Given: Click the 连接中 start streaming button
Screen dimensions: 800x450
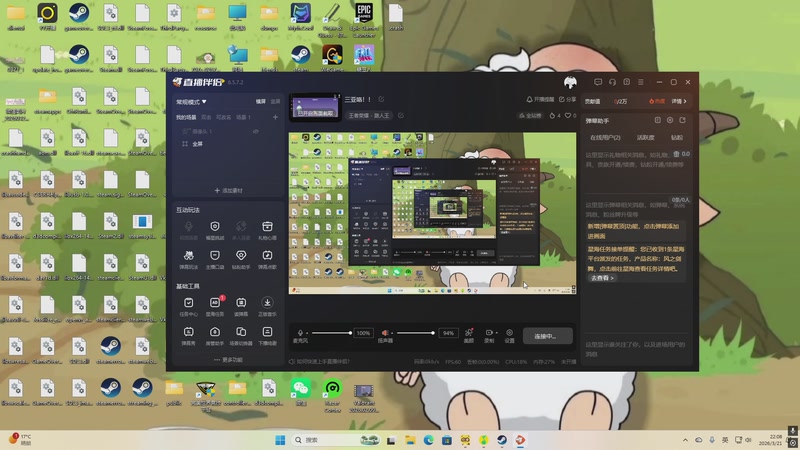Looking at the screenshot, I should tap(547, 336).
